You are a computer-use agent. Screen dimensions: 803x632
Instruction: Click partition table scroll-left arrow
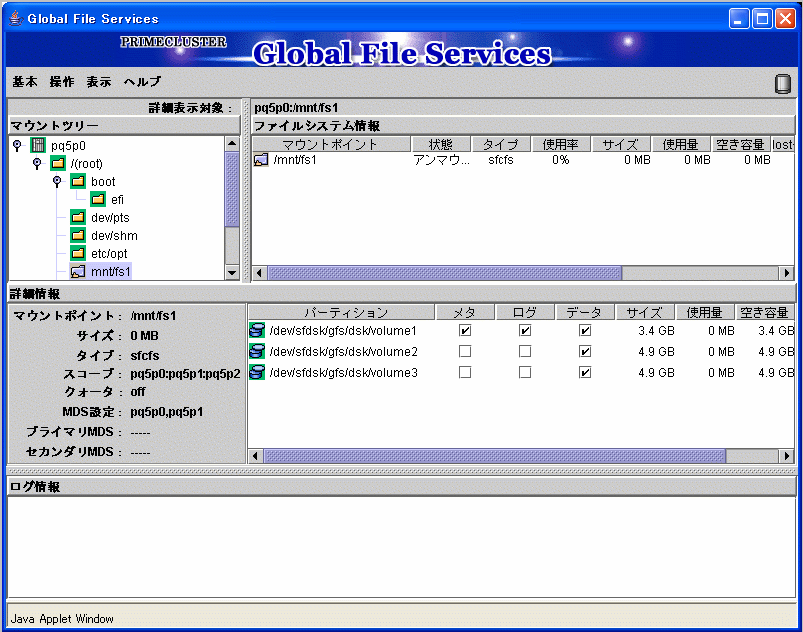click(256, 455)
